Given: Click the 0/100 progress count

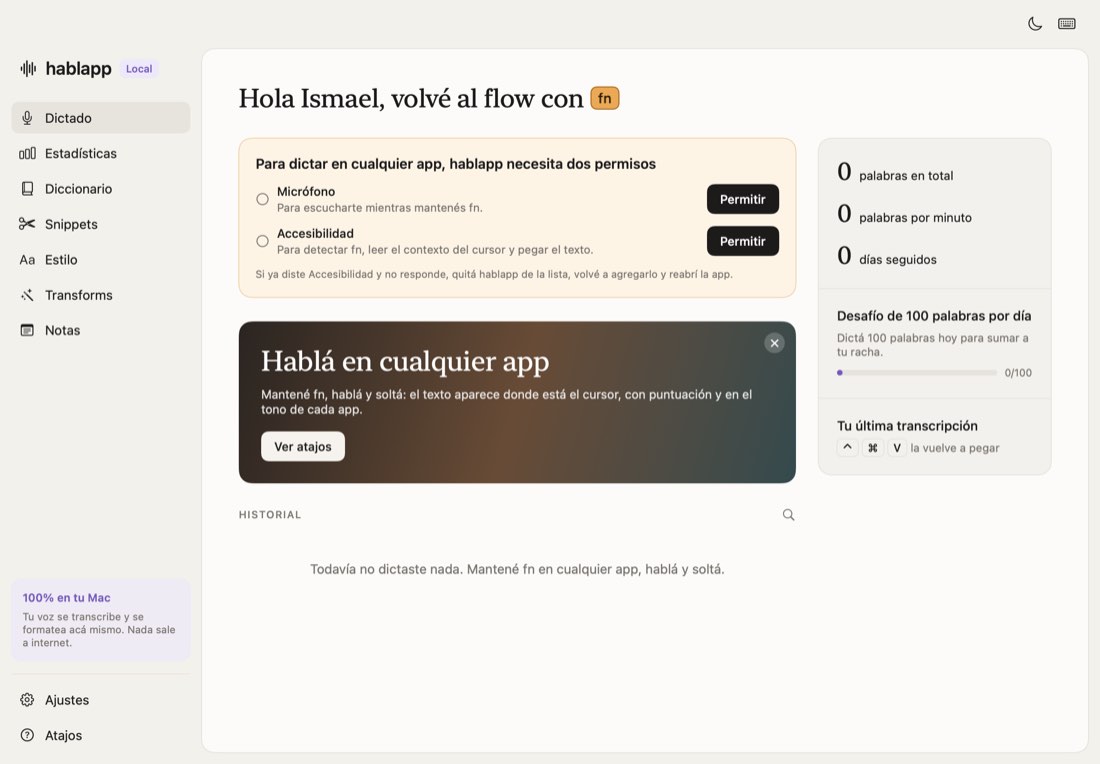Looking at the screenshot, I should tap(1018, 373).
